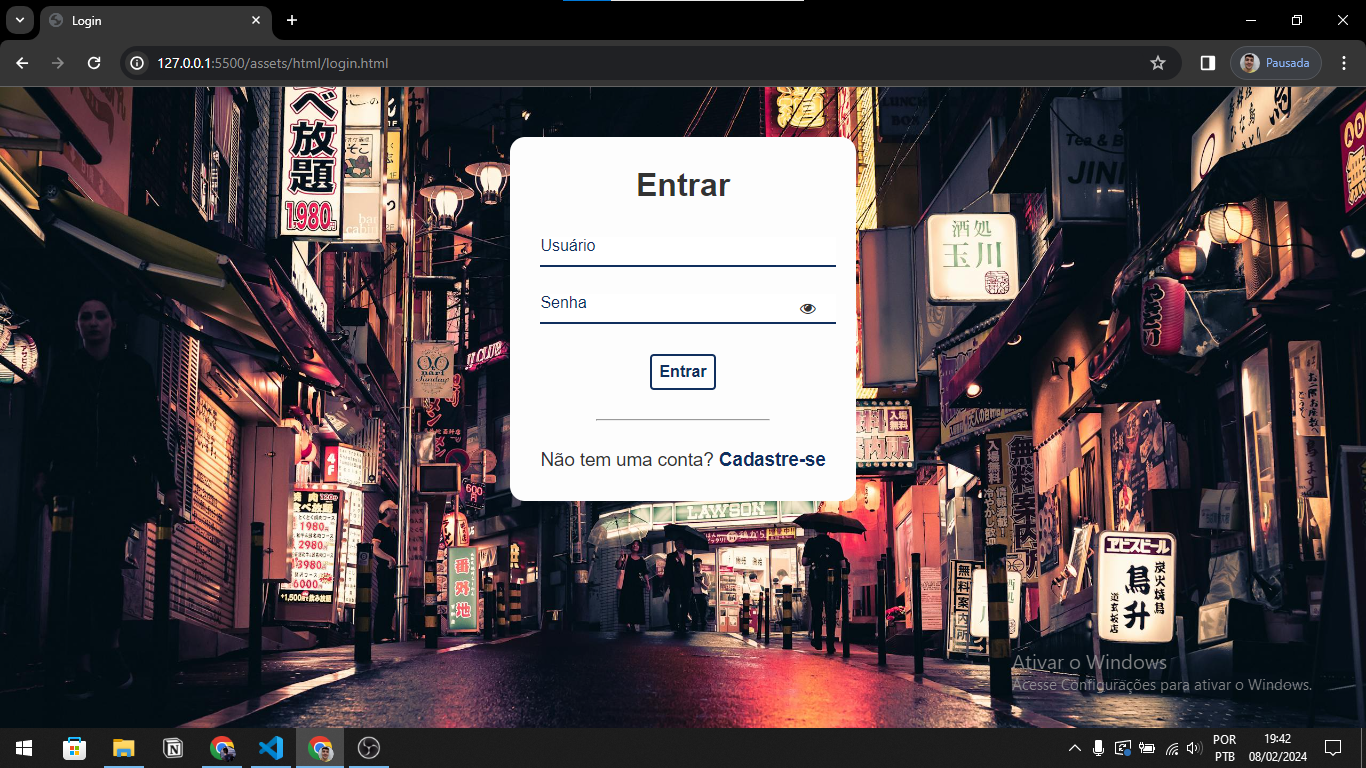Screen dimensions: 1366x768
Task: Go back to the previous page
Action: click(22, 63)
